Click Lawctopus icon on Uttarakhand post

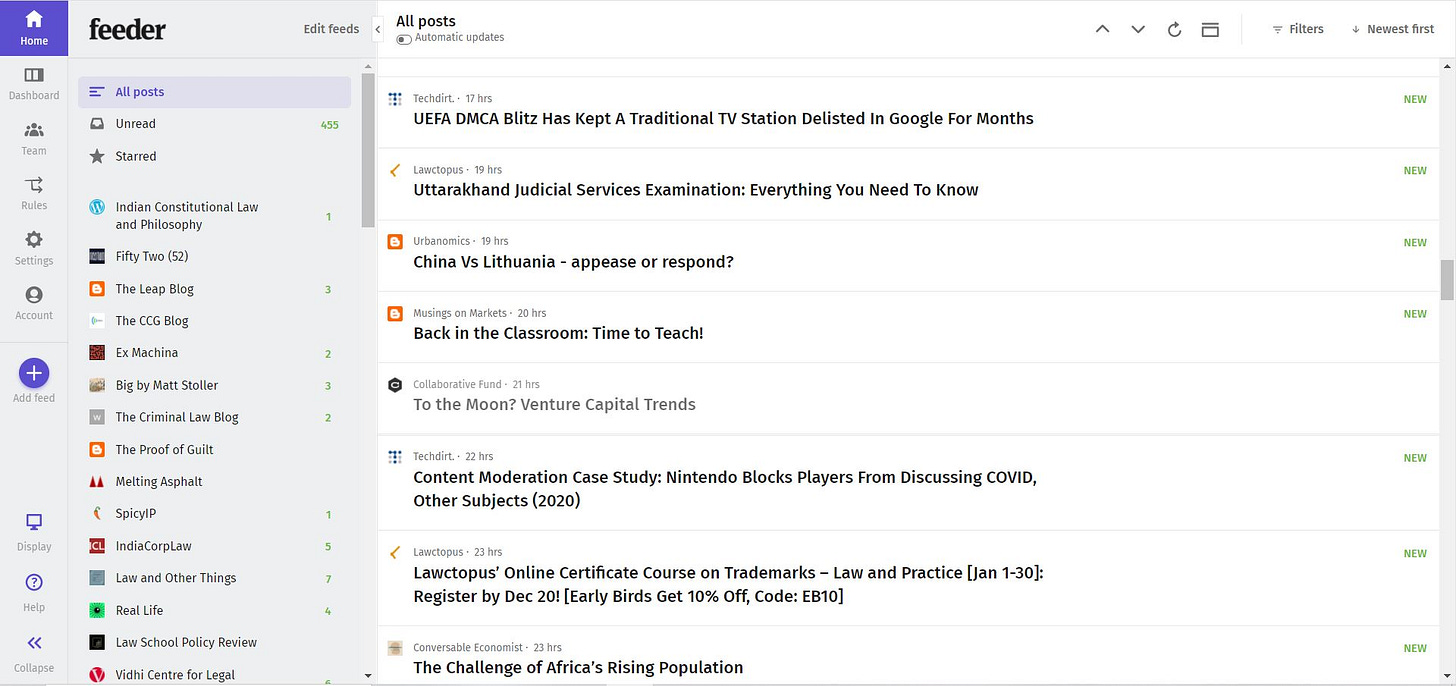click(x=395, y=170)
